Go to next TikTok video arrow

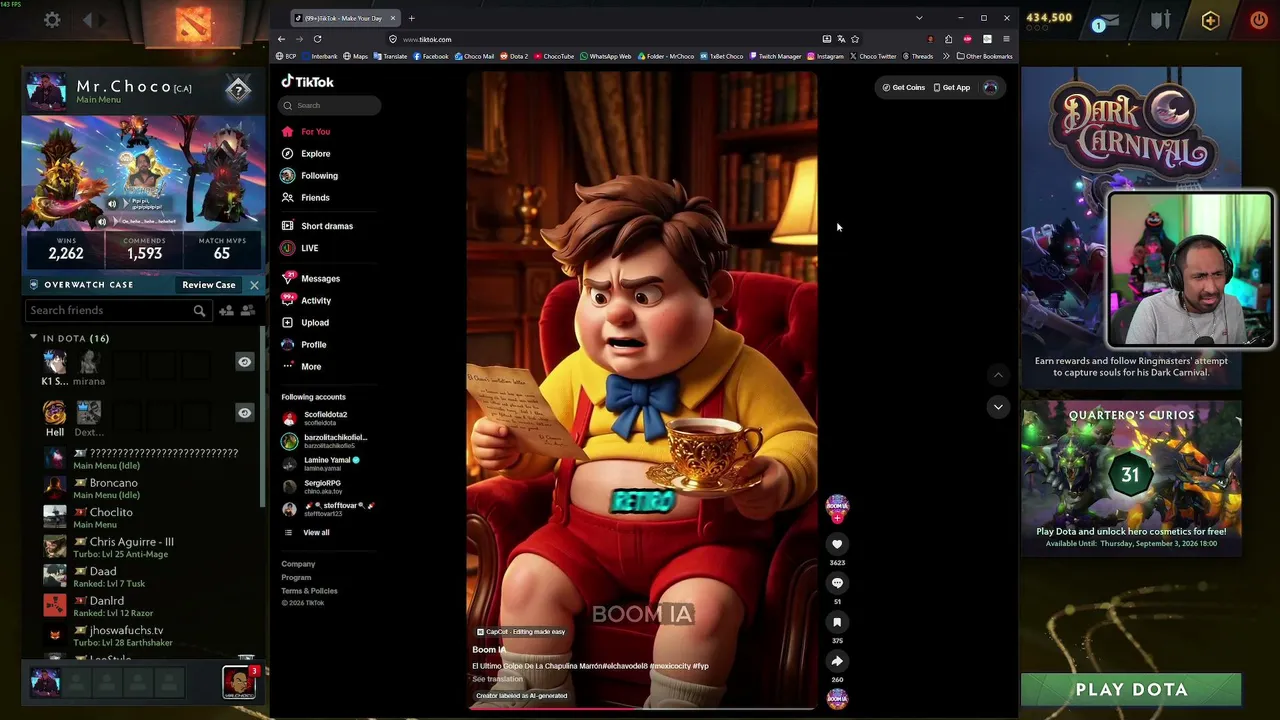click(998, 407)
